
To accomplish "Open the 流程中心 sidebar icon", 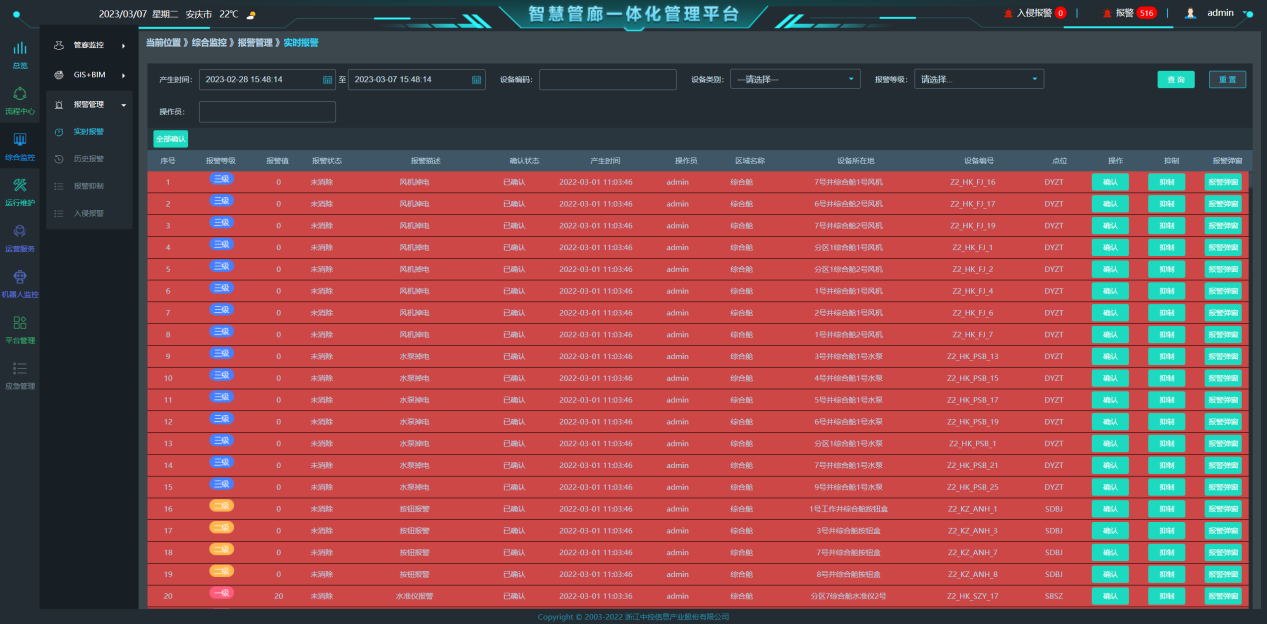I will click(x=20, y=94).
